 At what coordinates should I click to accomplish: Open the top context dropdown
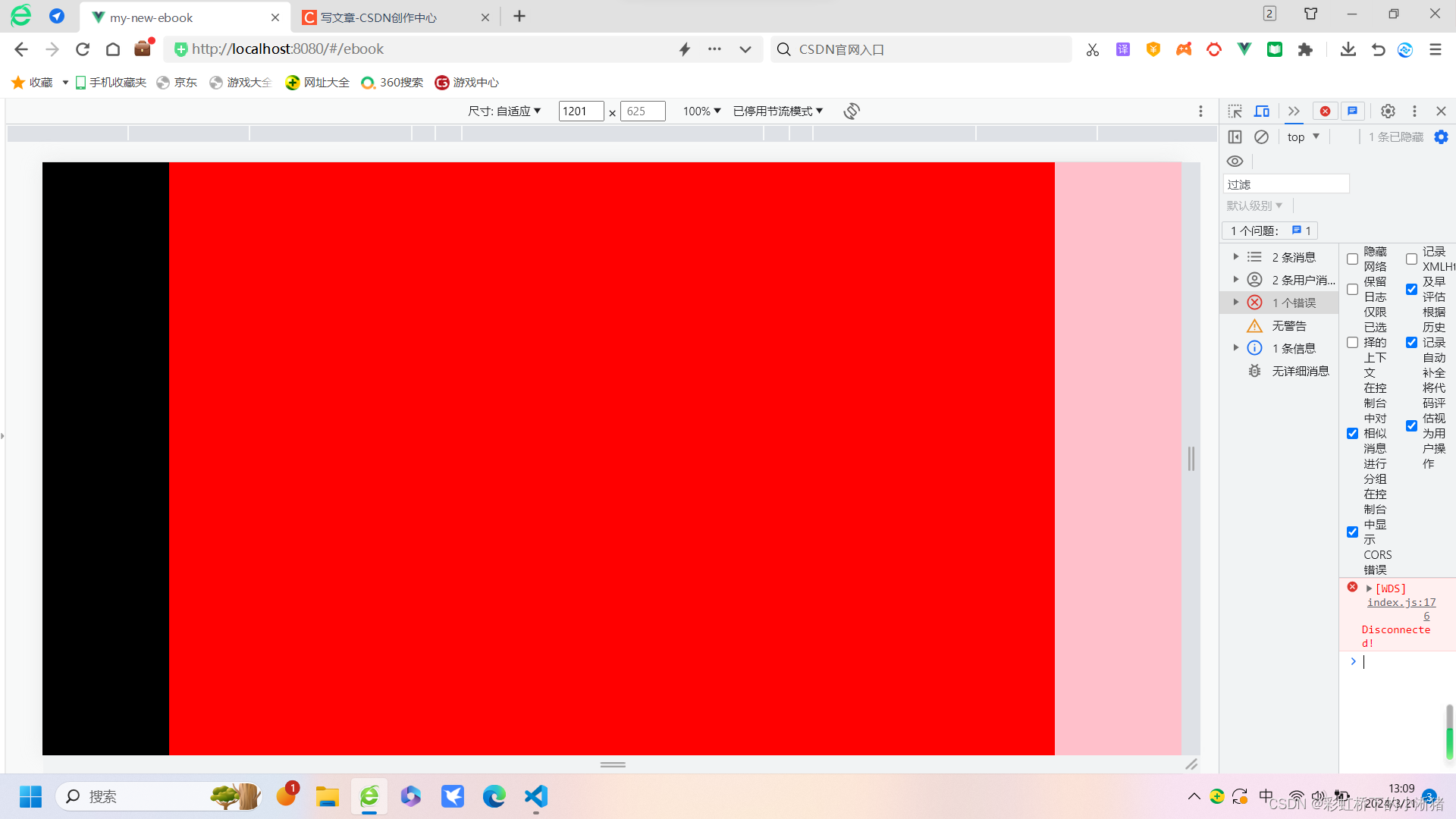(1303, 137)
